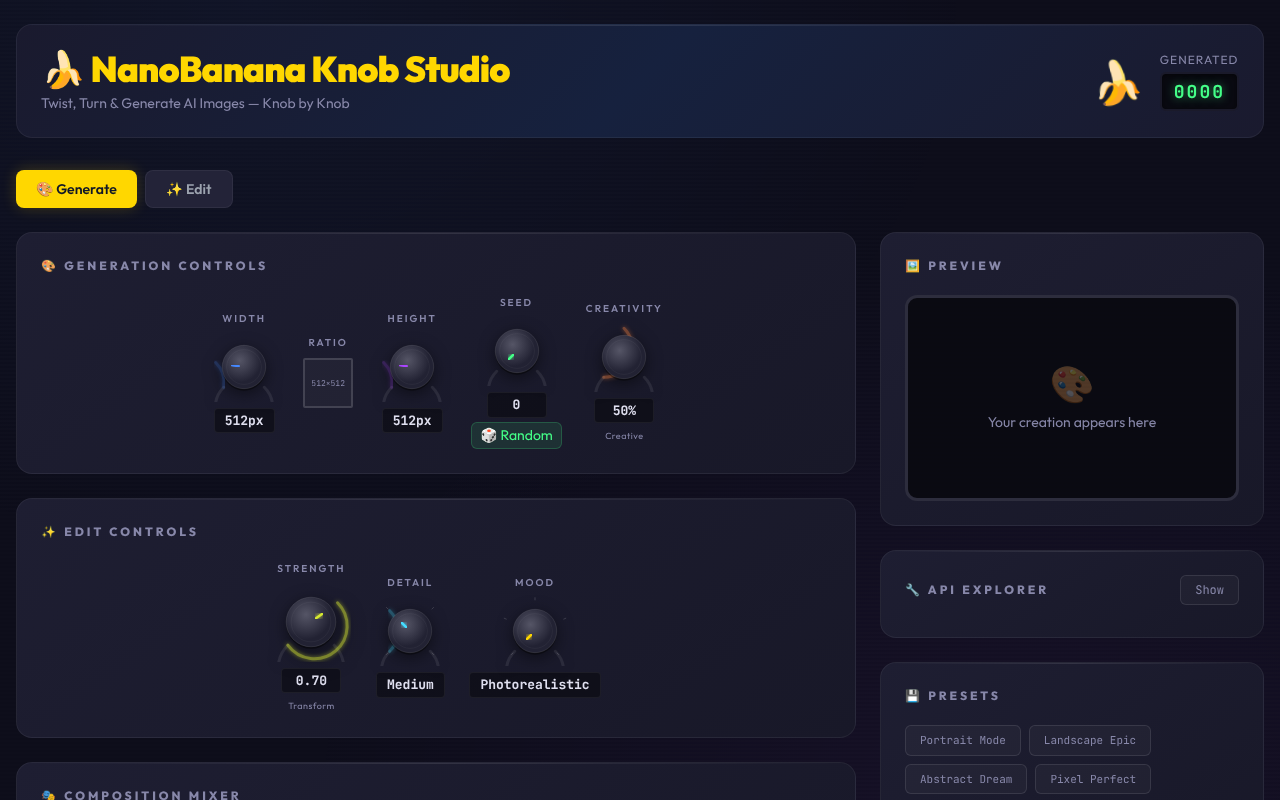The height and width of the screenshot is (800, 1280).
Task: Click the palette icon beside Generation Controls
Action: click(x=48, y=266)
